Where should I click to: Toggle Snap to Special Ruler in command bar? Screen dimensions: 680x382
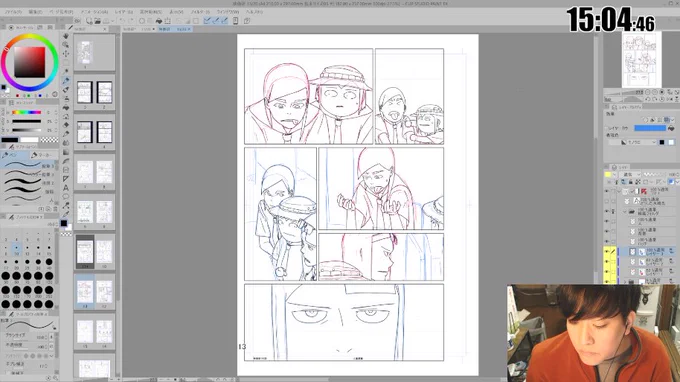(x=216, y=20)
